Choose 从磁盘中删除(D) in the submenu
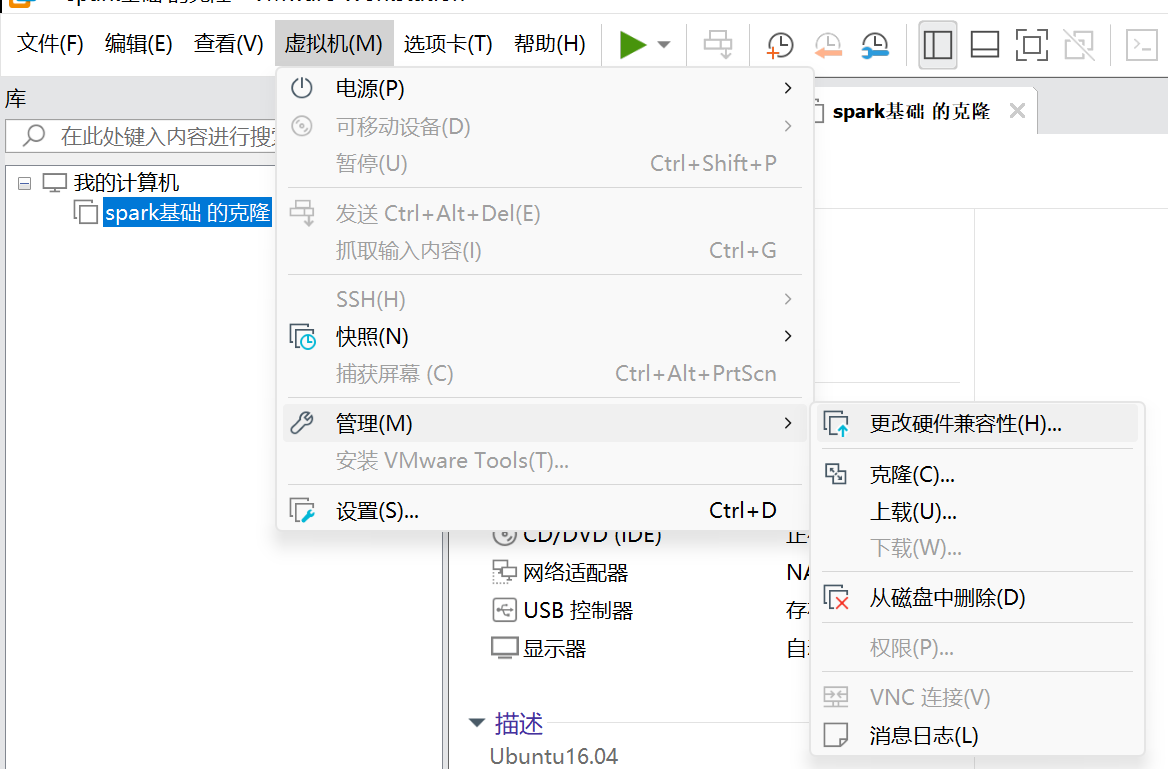 pyautogui.click(x=977, y=598)
